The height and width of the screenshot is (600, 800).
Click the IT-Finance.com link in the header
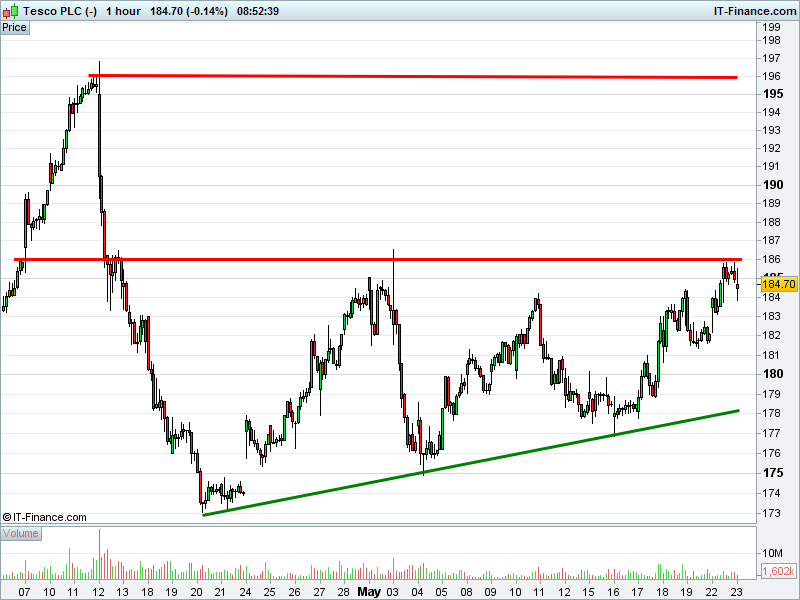coord(755,11)
